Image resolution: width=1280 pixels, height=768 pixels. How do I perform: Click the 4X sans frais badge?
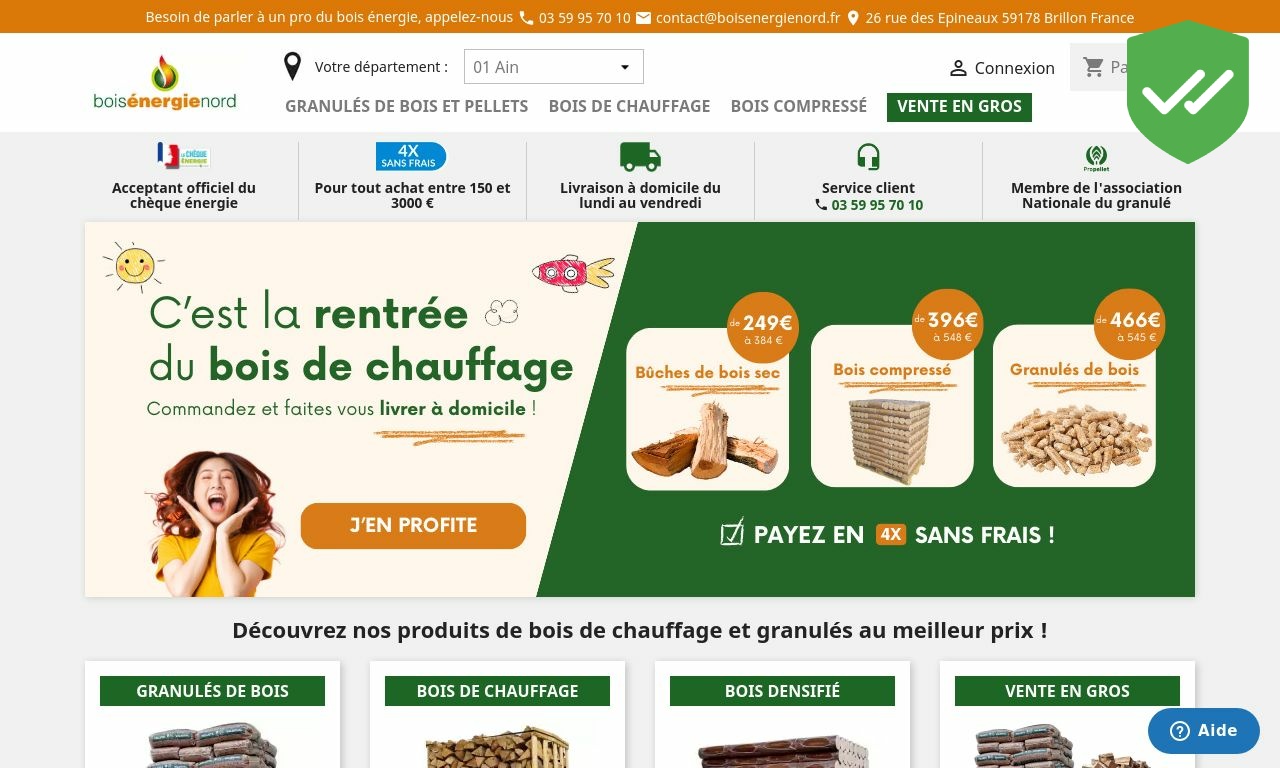(411, 156)
